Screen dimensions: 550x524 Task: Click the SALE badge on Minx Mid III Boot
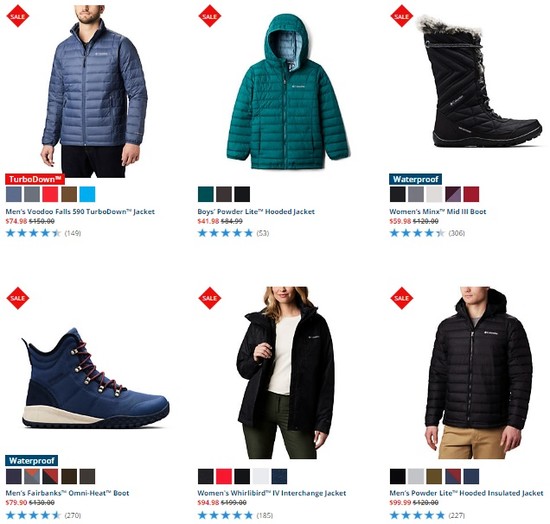pos(402,16)
